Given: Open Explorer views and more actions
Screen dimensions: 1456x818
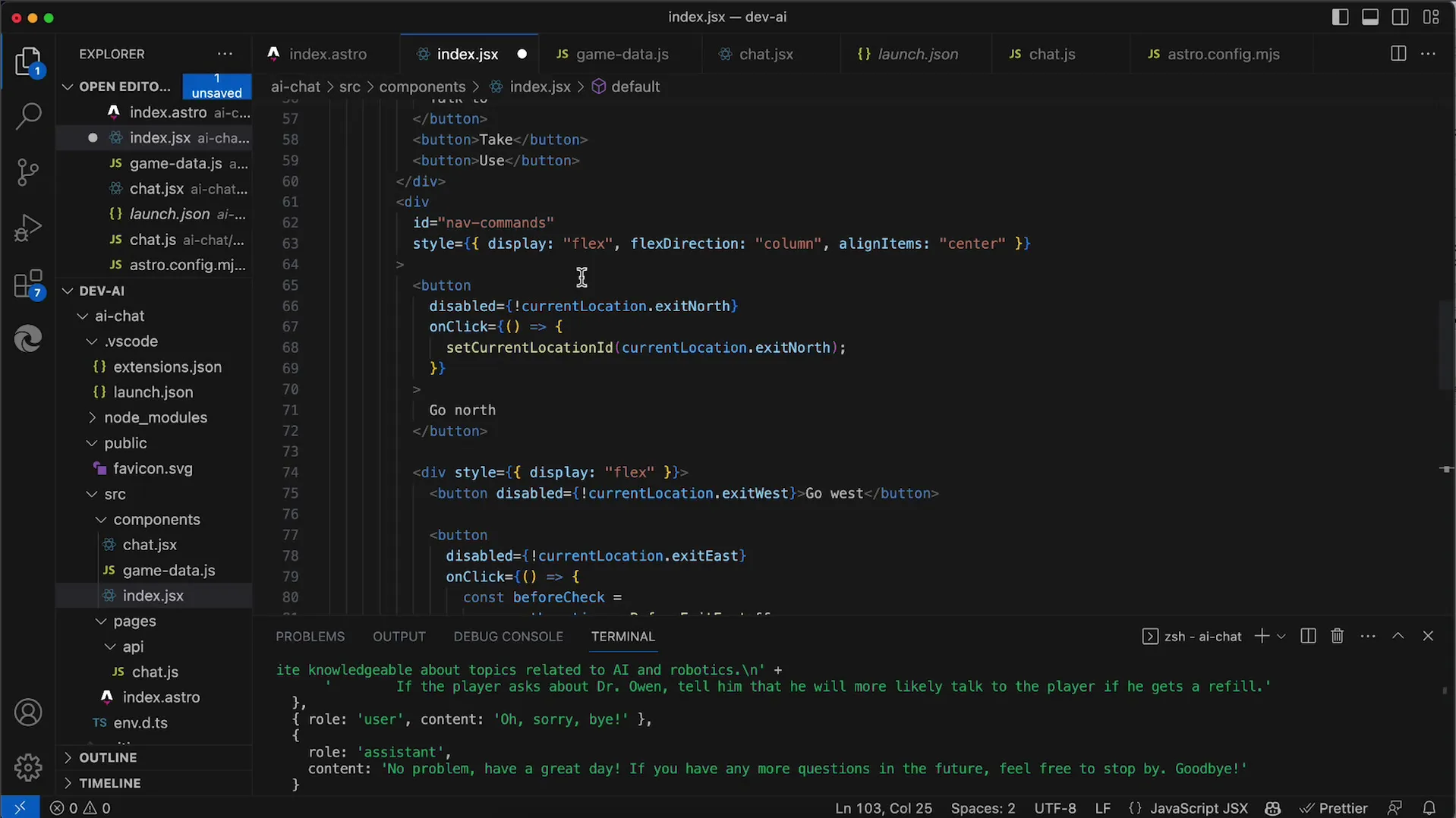Looking at the screenshot, I should click(225, 54).
